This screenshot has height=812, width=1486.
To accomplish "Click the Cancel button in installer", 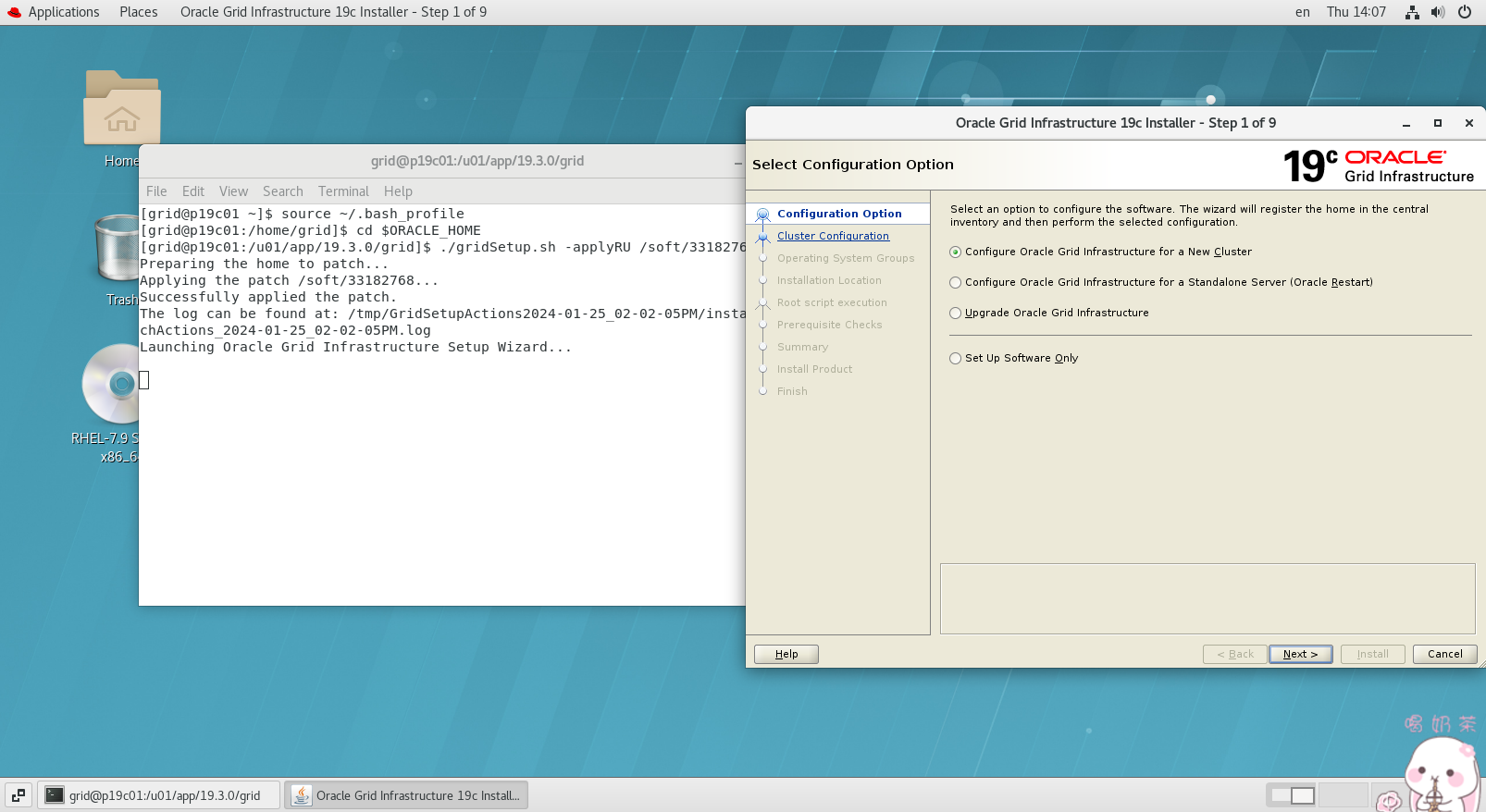I will (1445, 654).
